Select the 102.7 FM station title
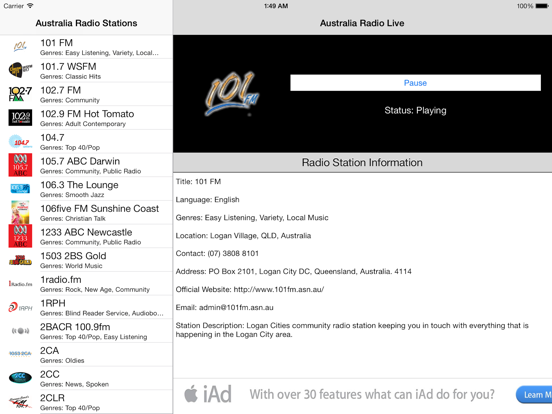The width and height of the screenshot is (552, 414). 61,90
